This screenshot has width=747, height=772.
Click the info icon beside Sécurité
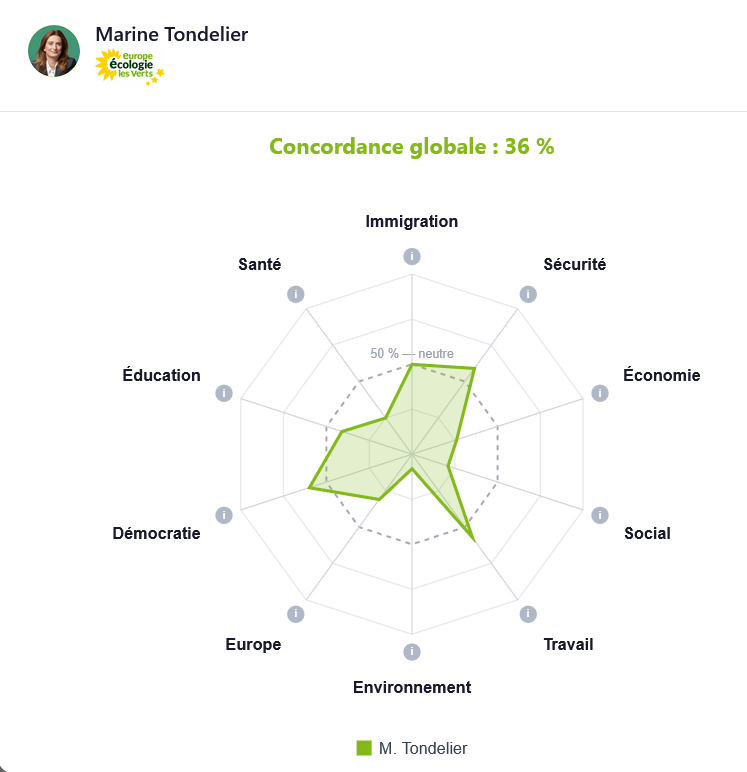point(528,294)
